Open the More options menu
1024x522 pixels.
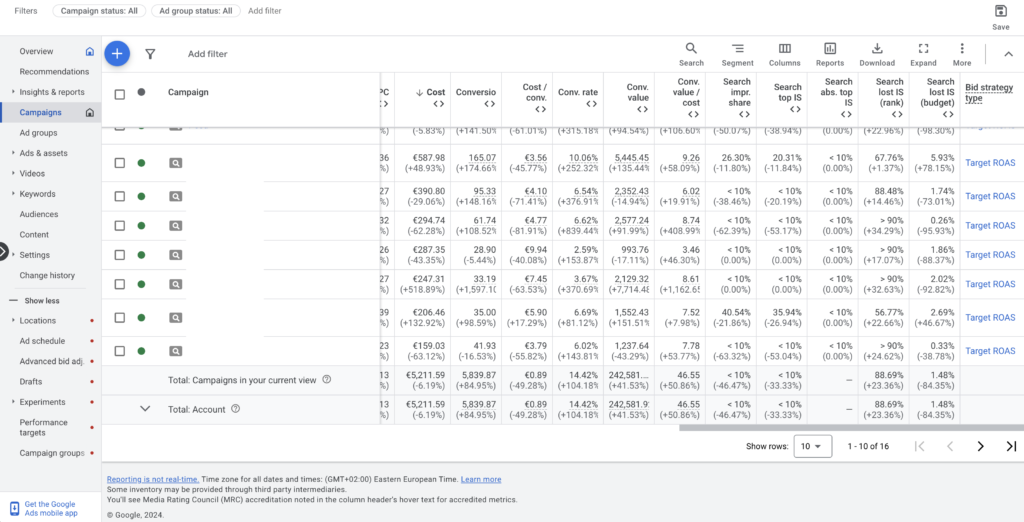coord(962,54)
